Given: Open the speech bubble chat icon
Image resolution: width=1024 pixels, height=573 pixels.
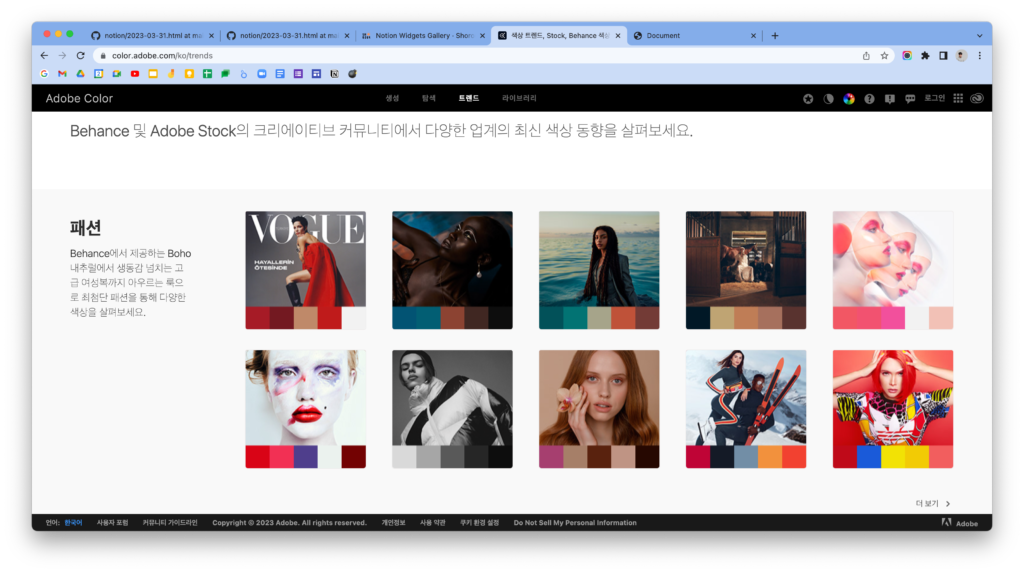Looking at the screenshot, I should pyautogui.click(x=910, y=99).
